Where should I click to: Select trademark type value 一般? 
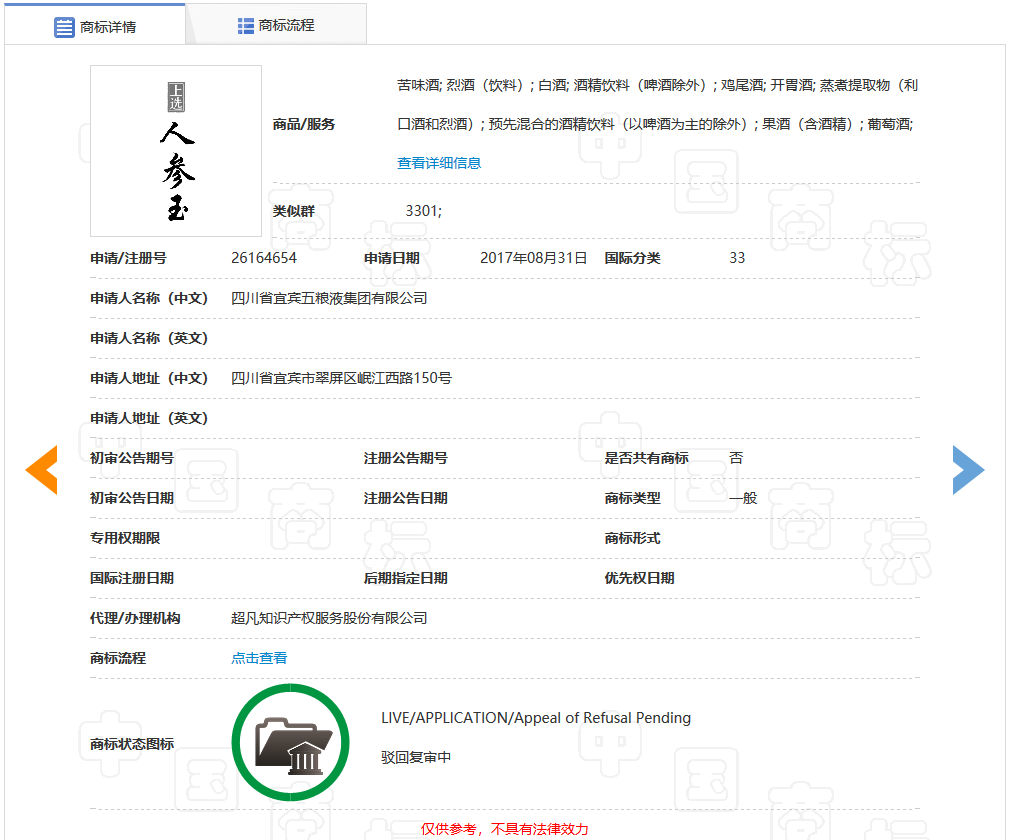[743, 498]
